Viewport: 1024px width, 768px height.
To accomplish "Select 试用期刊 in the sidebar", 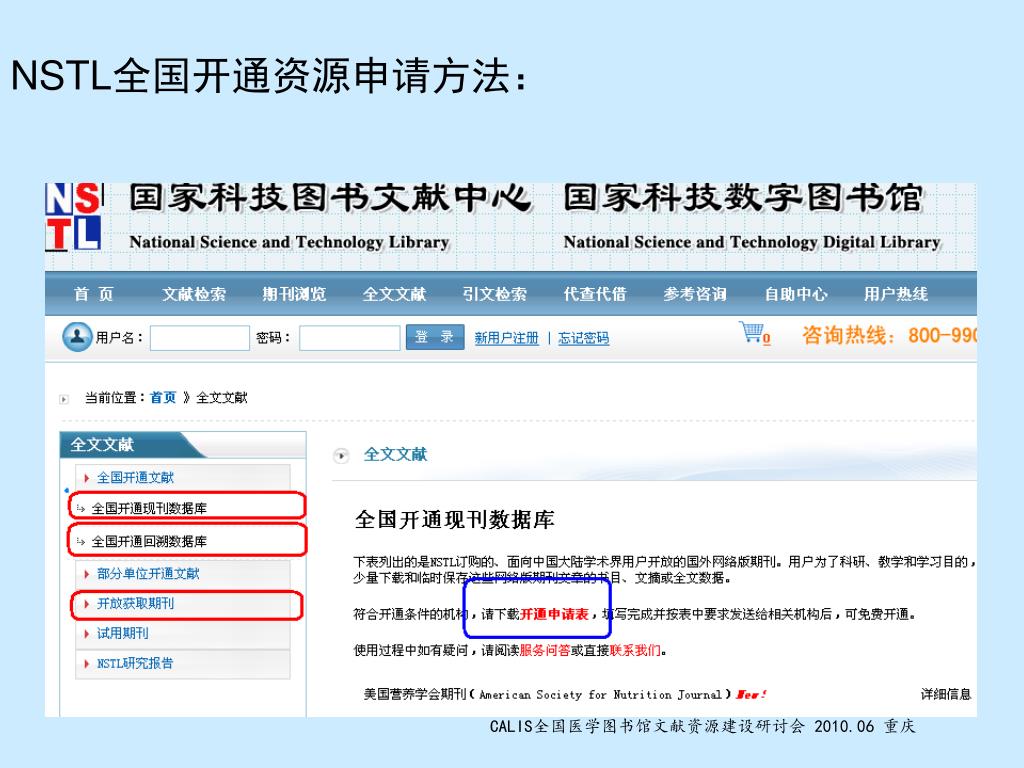I will (x=123, y=633).
